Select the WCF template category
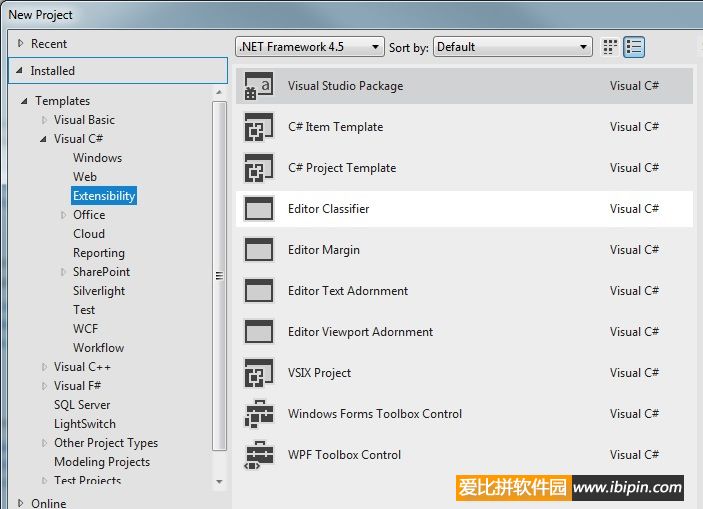 click(x=85, y=329)
